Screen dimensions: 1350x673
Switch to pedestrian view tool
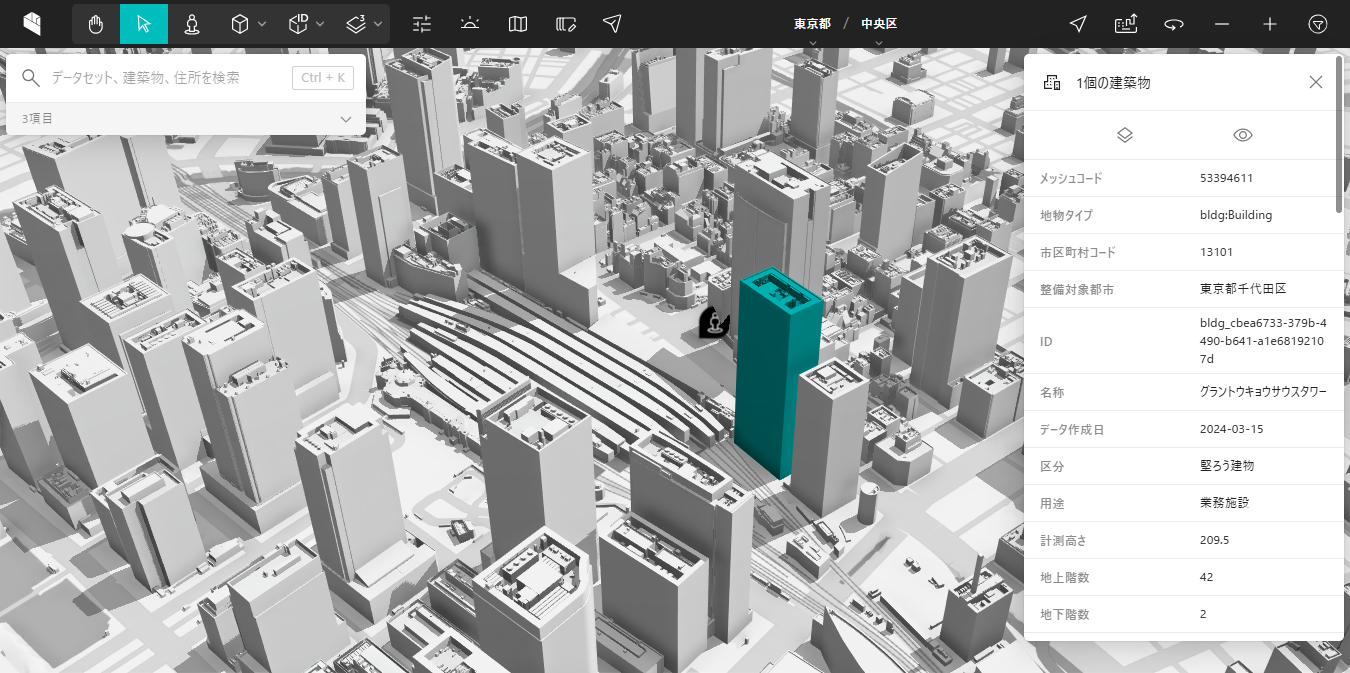(x=192, y=24)
